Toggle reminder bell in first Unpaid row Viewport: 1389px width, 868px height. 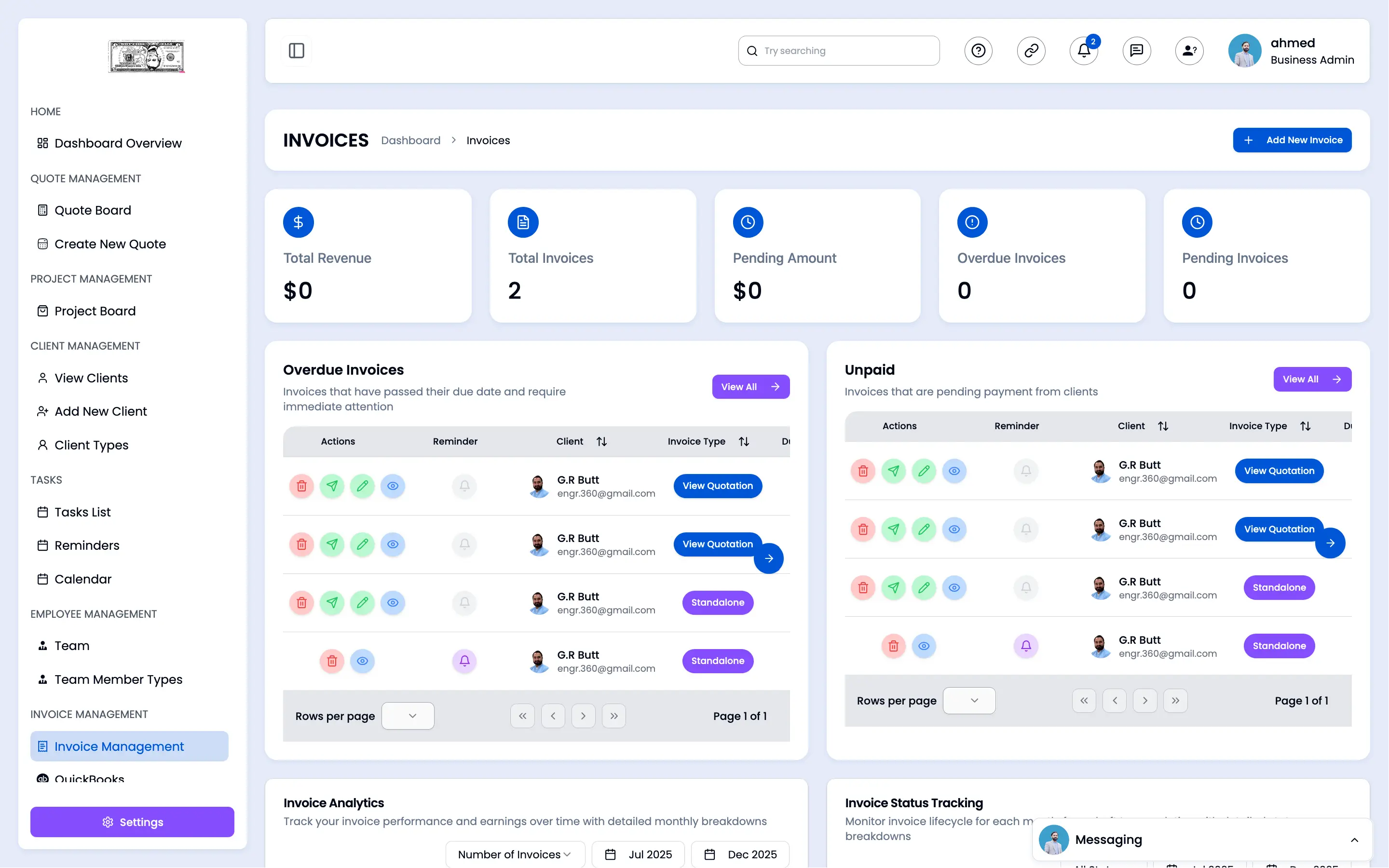1026,471
